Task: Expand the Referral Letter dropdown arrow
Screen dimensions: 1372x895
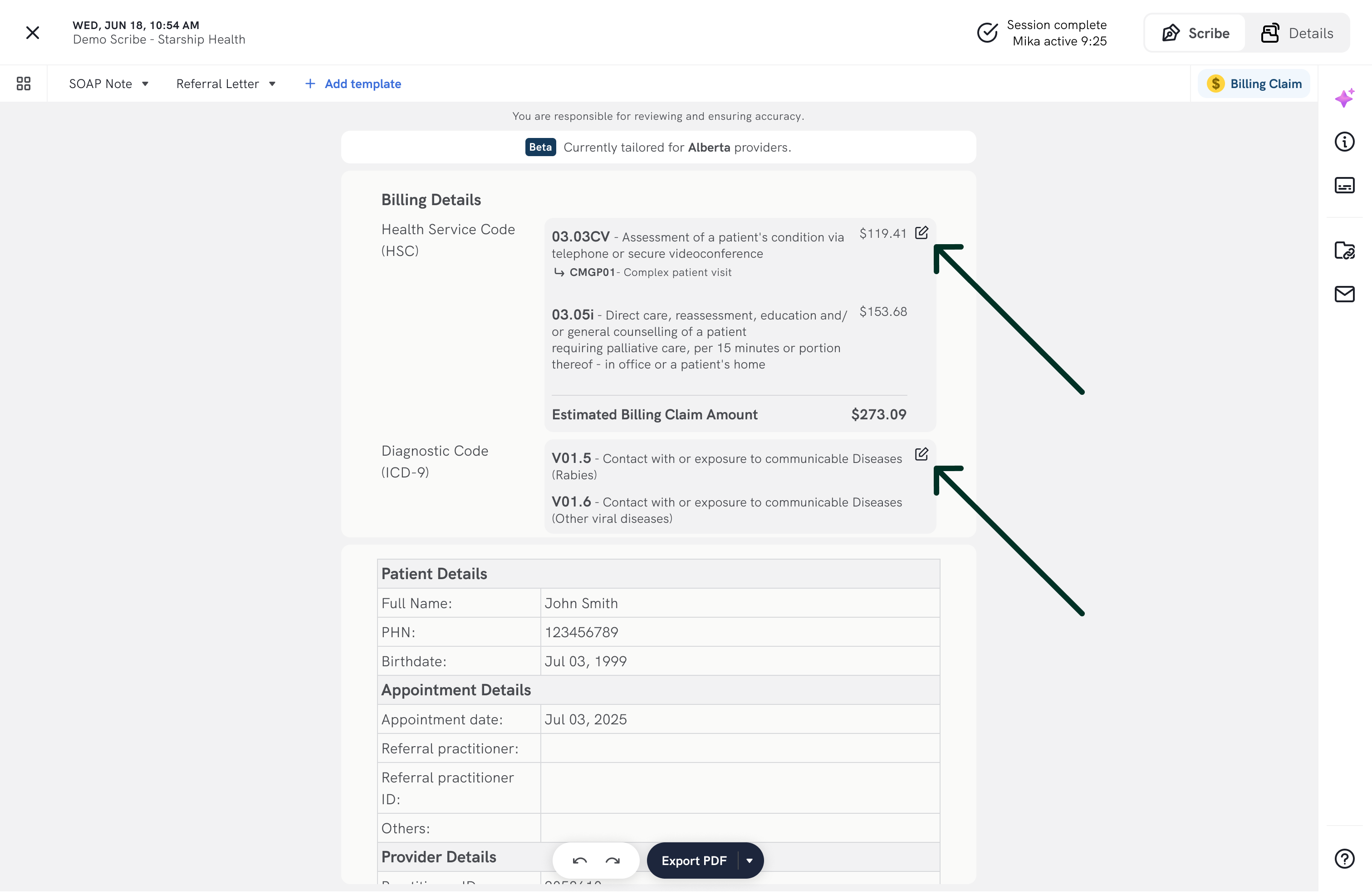Action: coord(272,84)
